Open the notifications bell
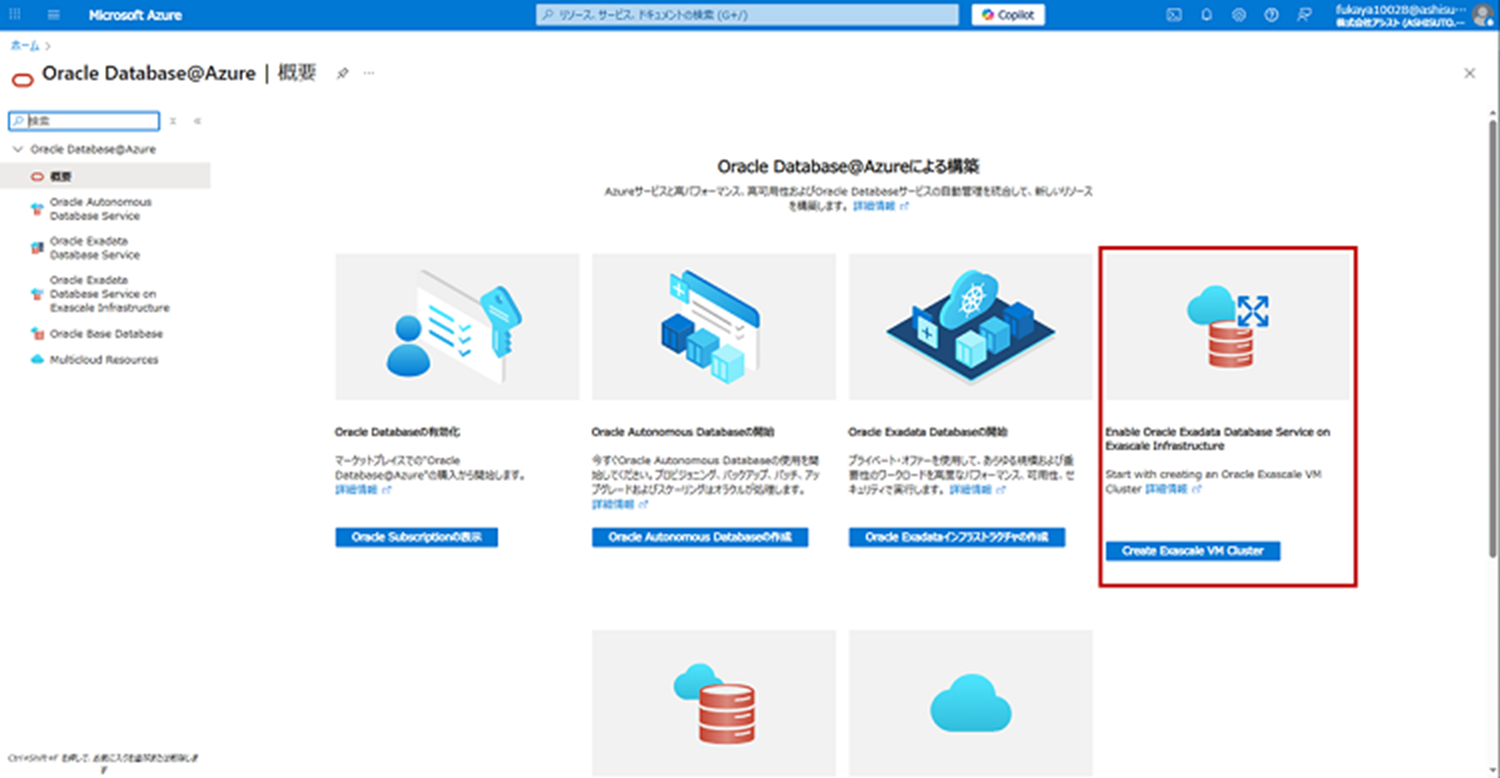 pyautogui.click(x=1206, y=15)
